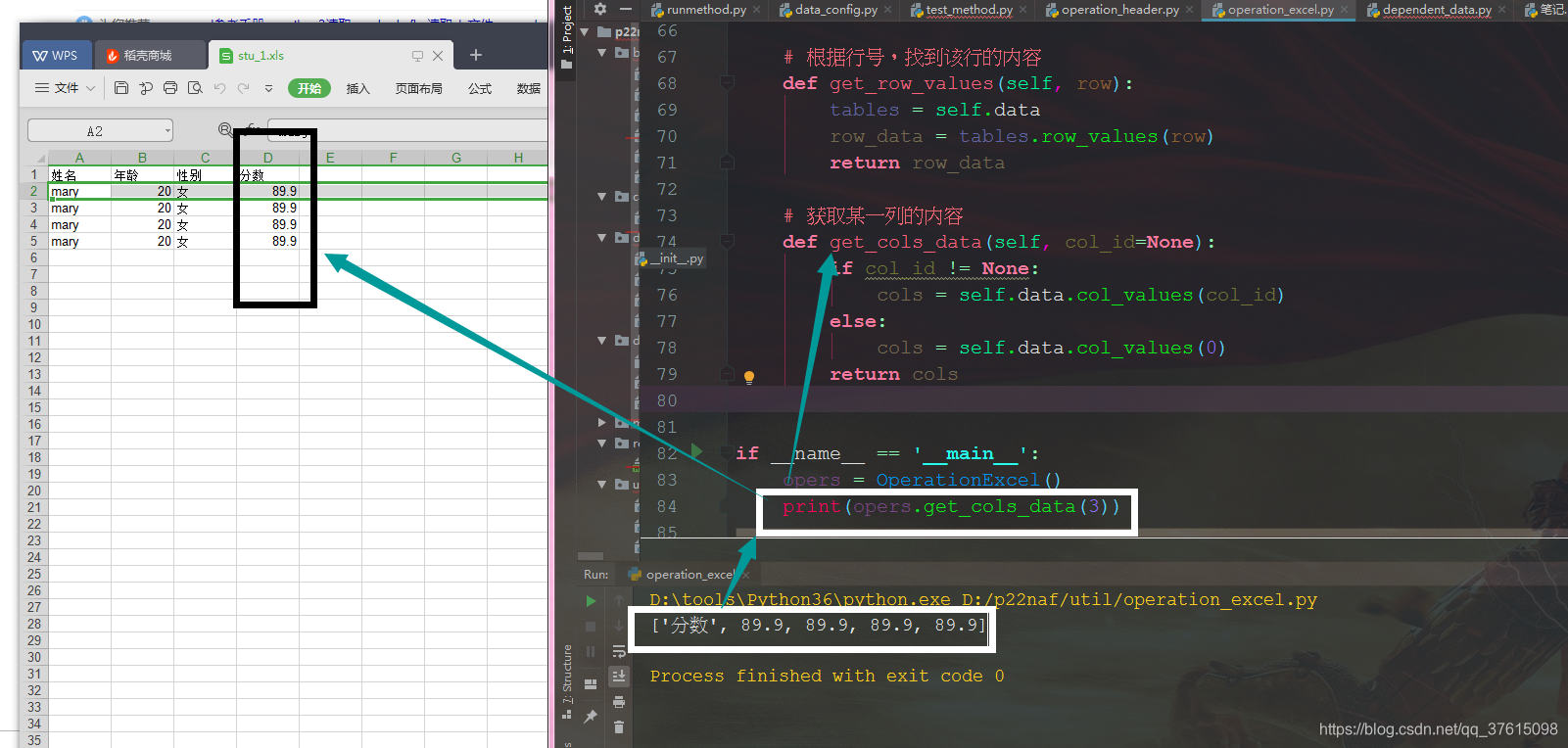Screen dimensions: 1568x748
Task: Switch to data_config.py editor tab
Action: coord(835,10)
